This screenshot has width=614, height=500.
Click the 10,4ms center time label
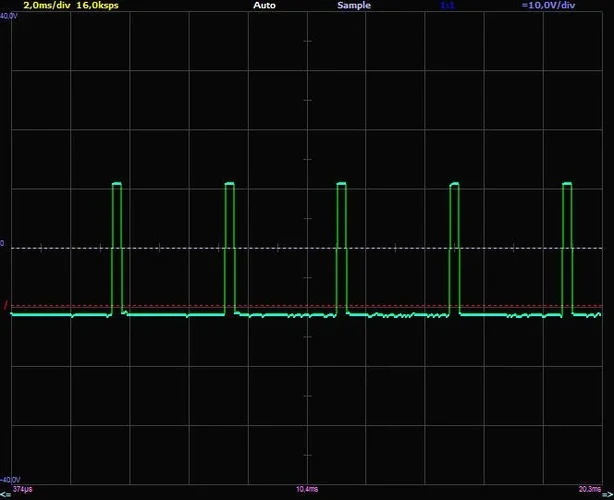[x=307, y=489]
